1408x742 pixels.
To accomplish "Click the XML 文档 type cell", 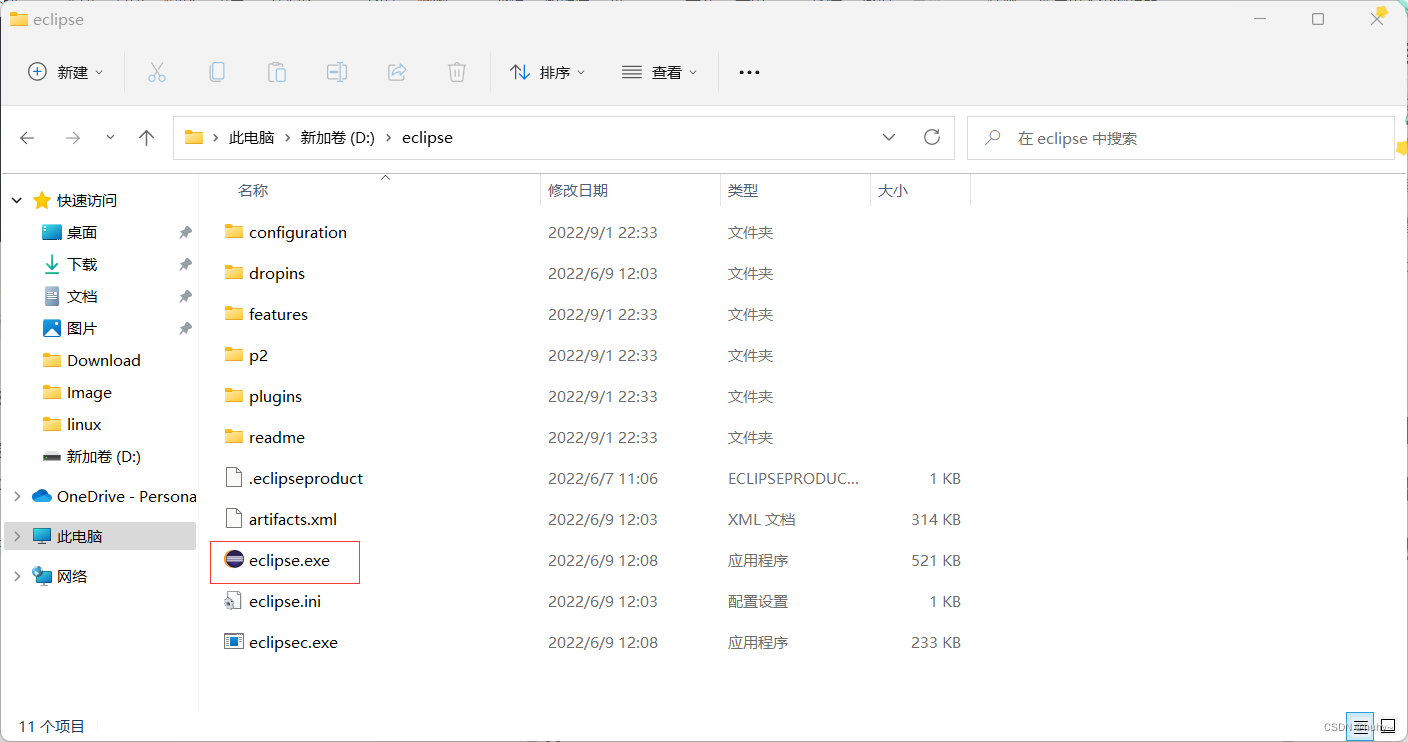I will point(761,519).
